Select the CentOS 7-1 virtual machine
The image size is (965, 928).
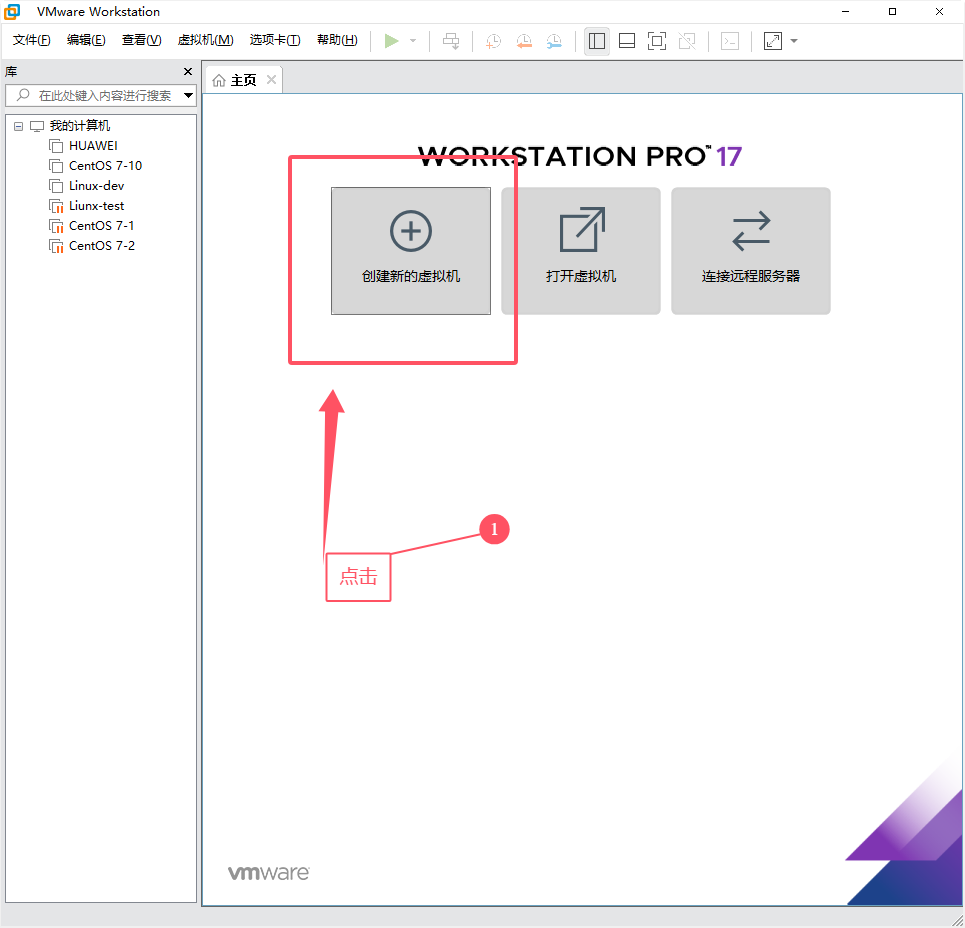click(102, 226)
